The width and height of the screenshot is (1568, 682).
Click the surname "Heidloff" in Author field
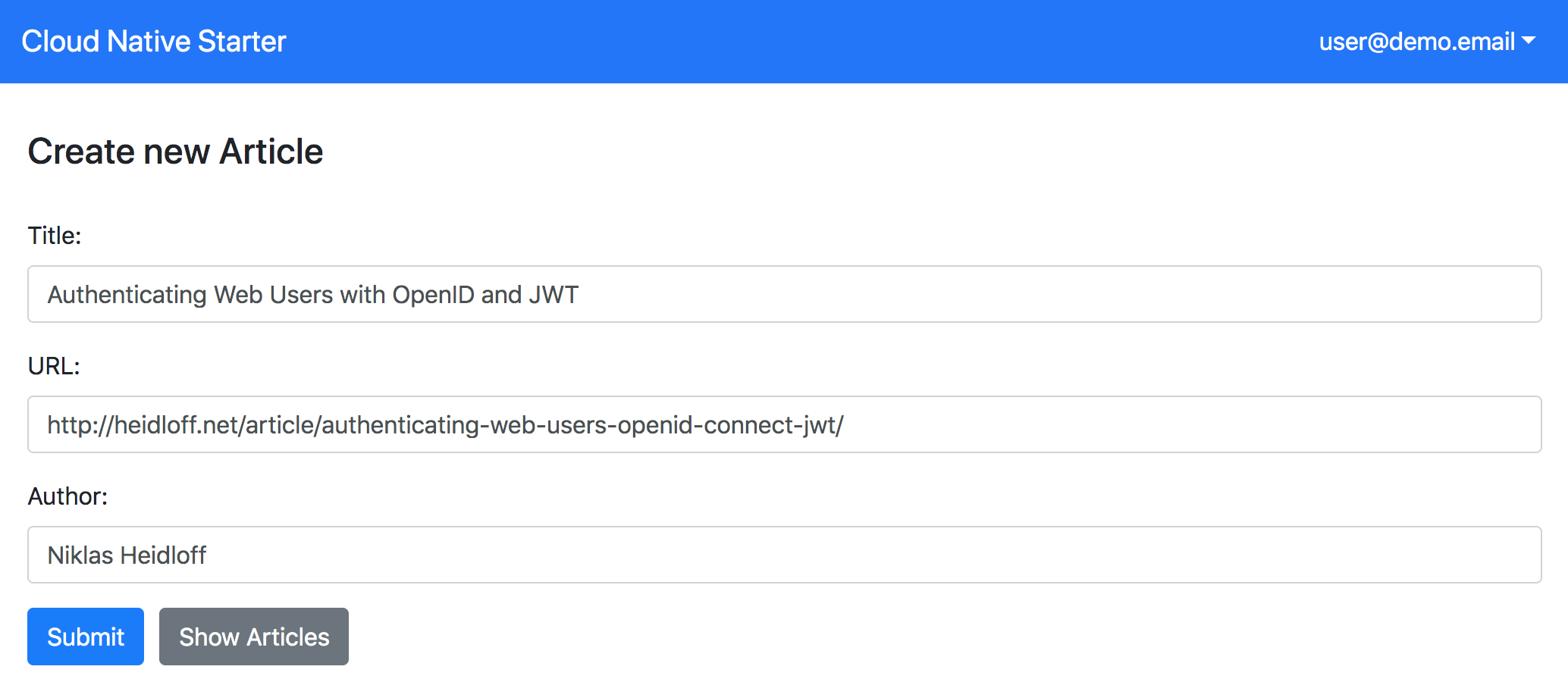click(164, 555)
